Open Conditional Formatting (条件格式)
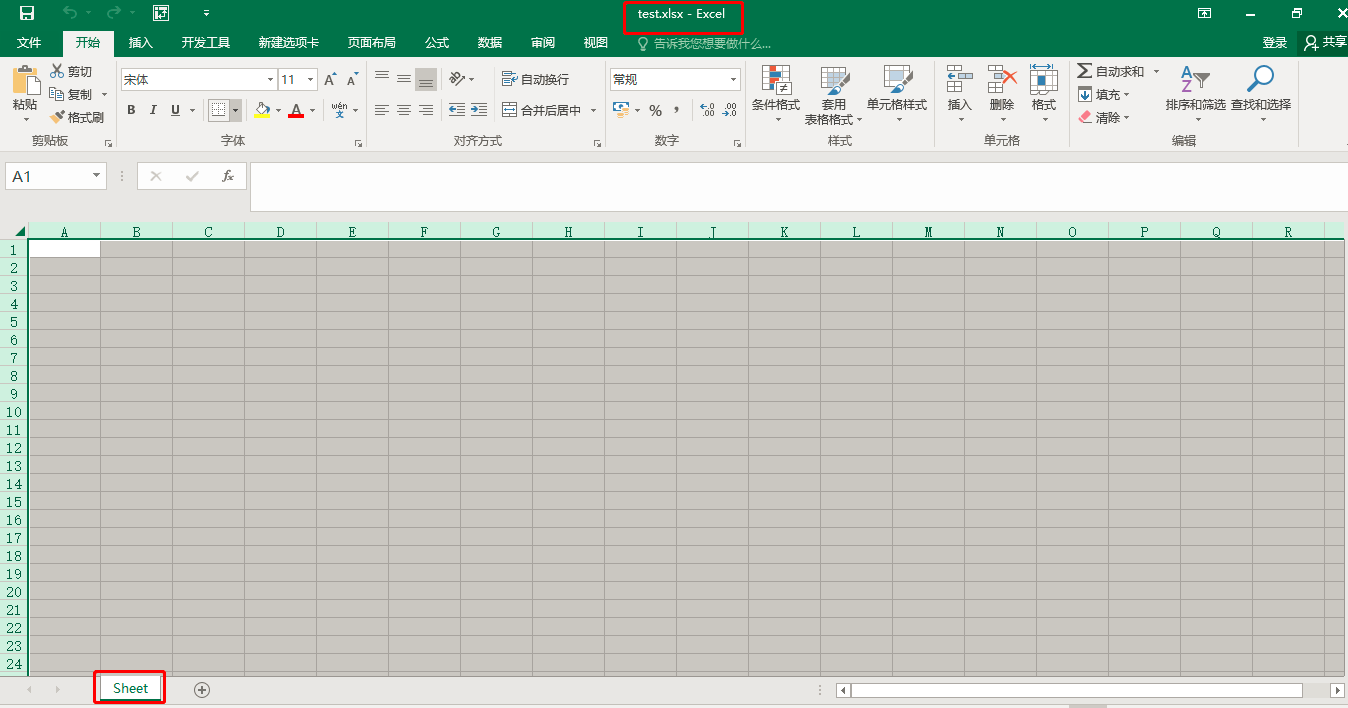1348x708 pixels. pos(776,95)
